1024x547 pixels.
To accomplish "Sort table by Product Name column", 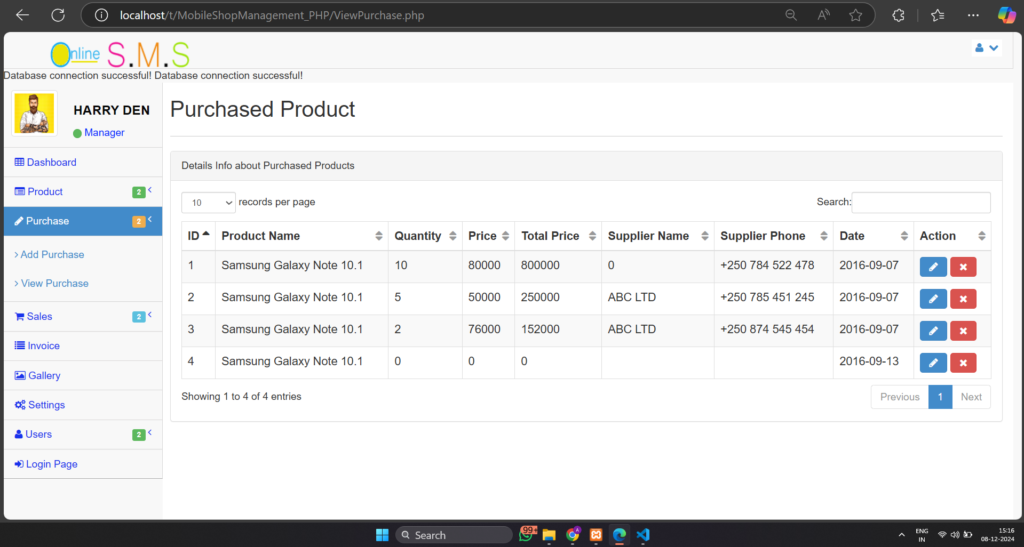I will coord(301,236).
